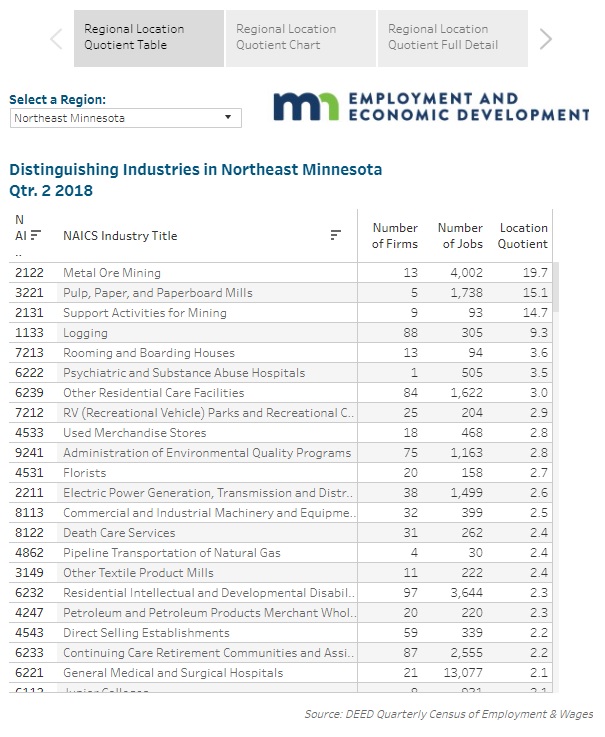Click NAICS code 2122
Image resolution: width=605 pixels, height=737 pixels.
pyautogui.click(x=29, y=273)
